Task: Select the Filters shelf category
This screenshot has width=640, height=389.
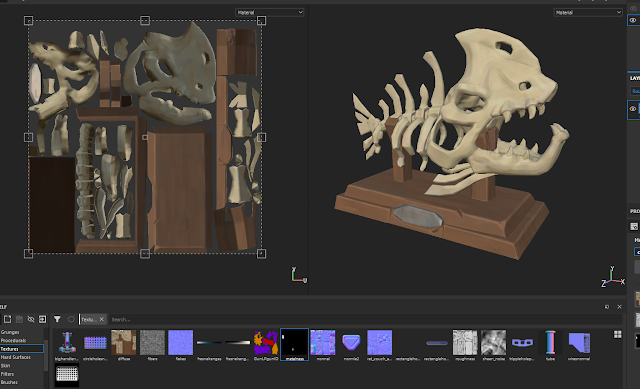Action: click(7, 374)
